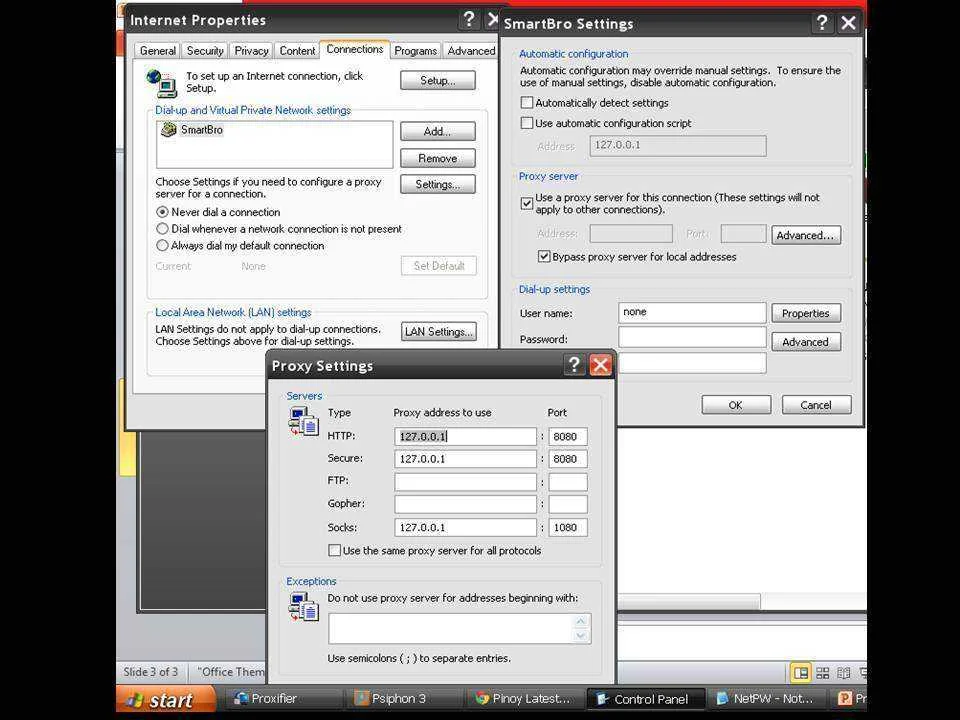Screen dimensions: 960x720
Task: Click the Secure proxy address field
Action: tap(465, 459)
